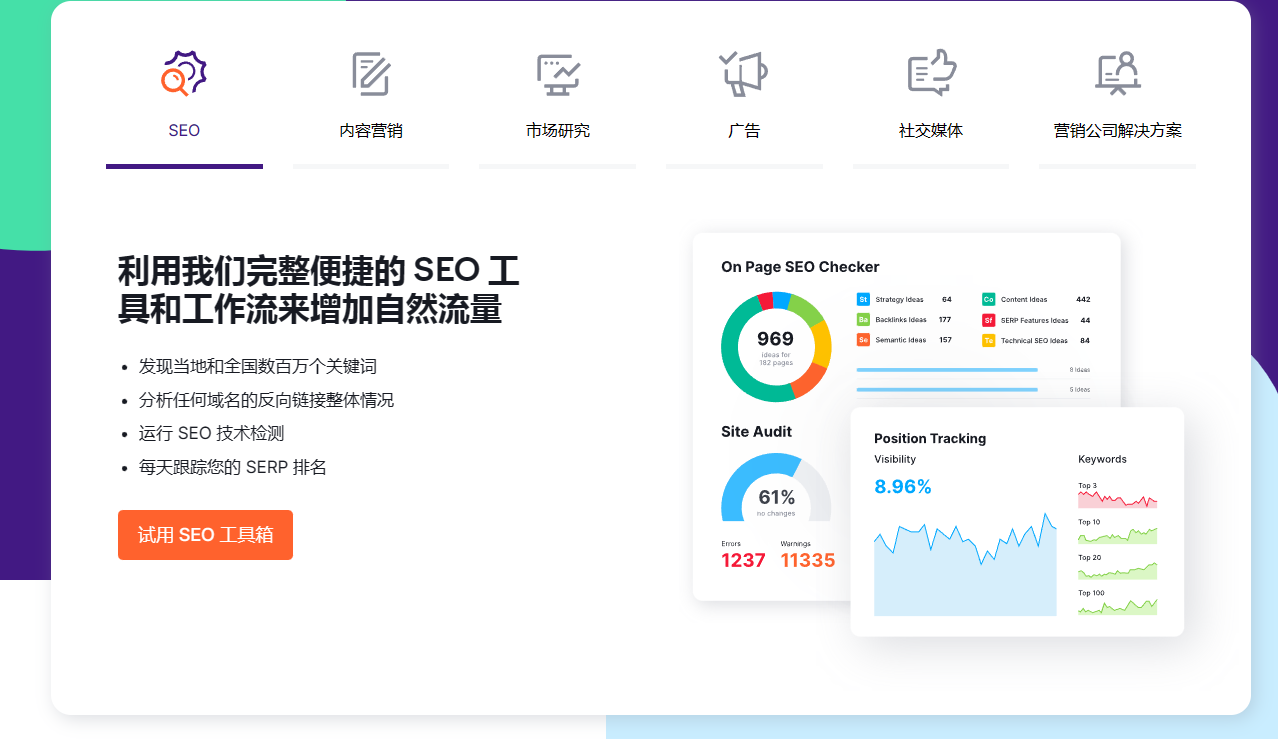Click the 内容营销 pencil-note icon
This screenshot has width=1278, height=739.
371,74
